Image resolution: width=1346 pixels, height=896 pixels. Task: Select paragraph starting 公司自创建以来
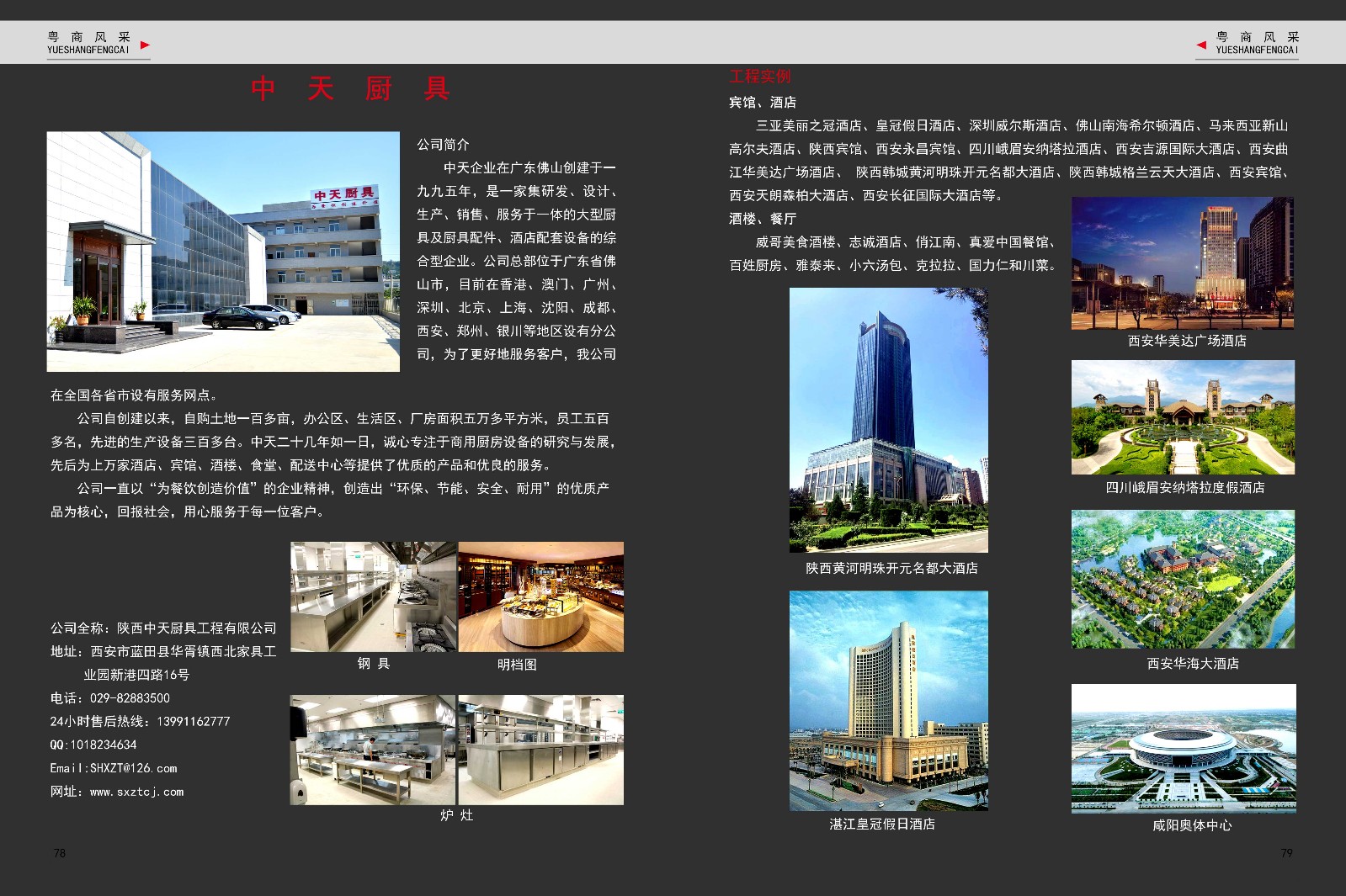pyautogui.click(x=333, y=442)
